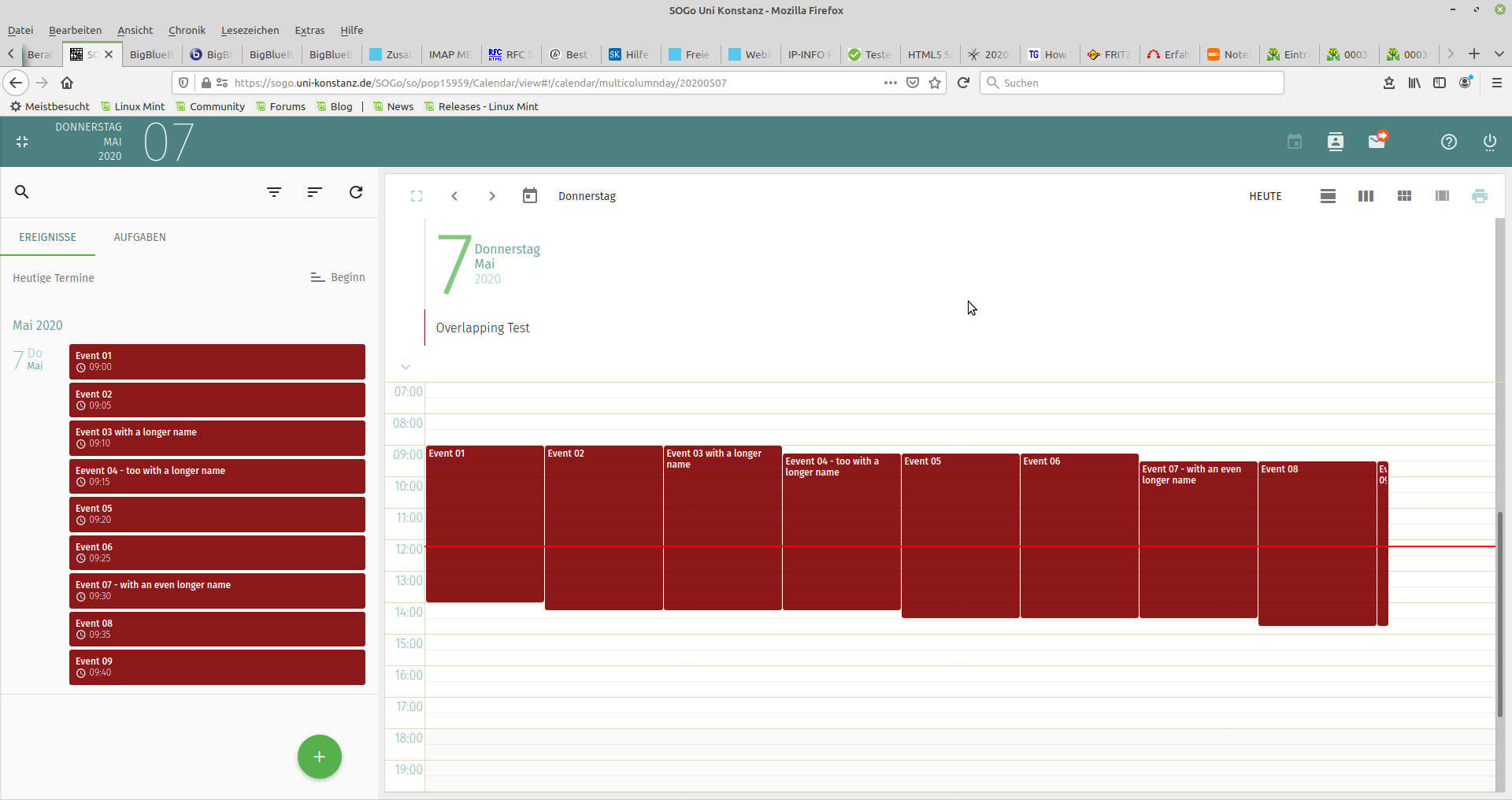
Task: Log out using the power icon
Action: (1489, 142)
